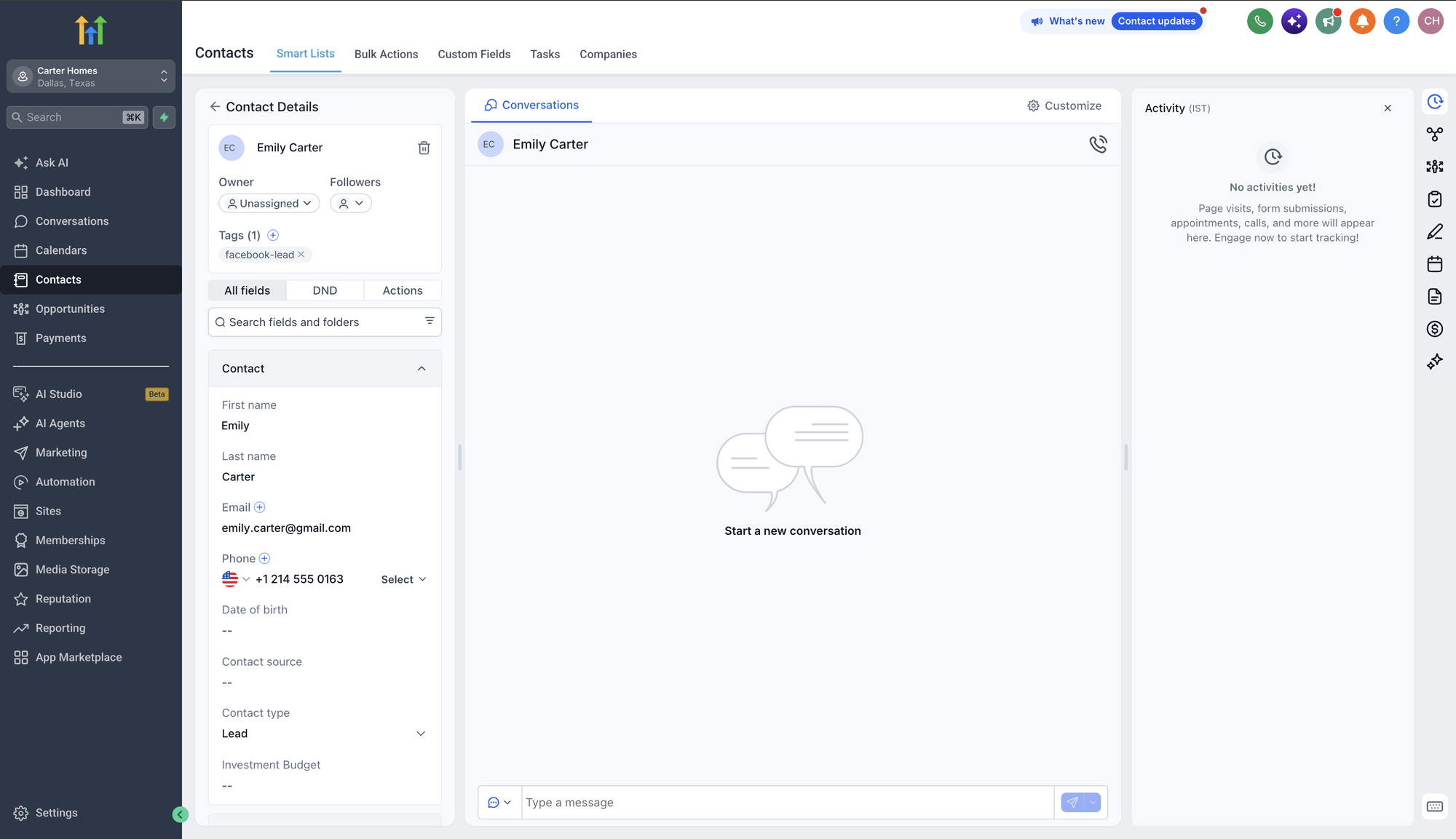
Task: Switch account via Carter Homes selector
Action: coord(91,76)
